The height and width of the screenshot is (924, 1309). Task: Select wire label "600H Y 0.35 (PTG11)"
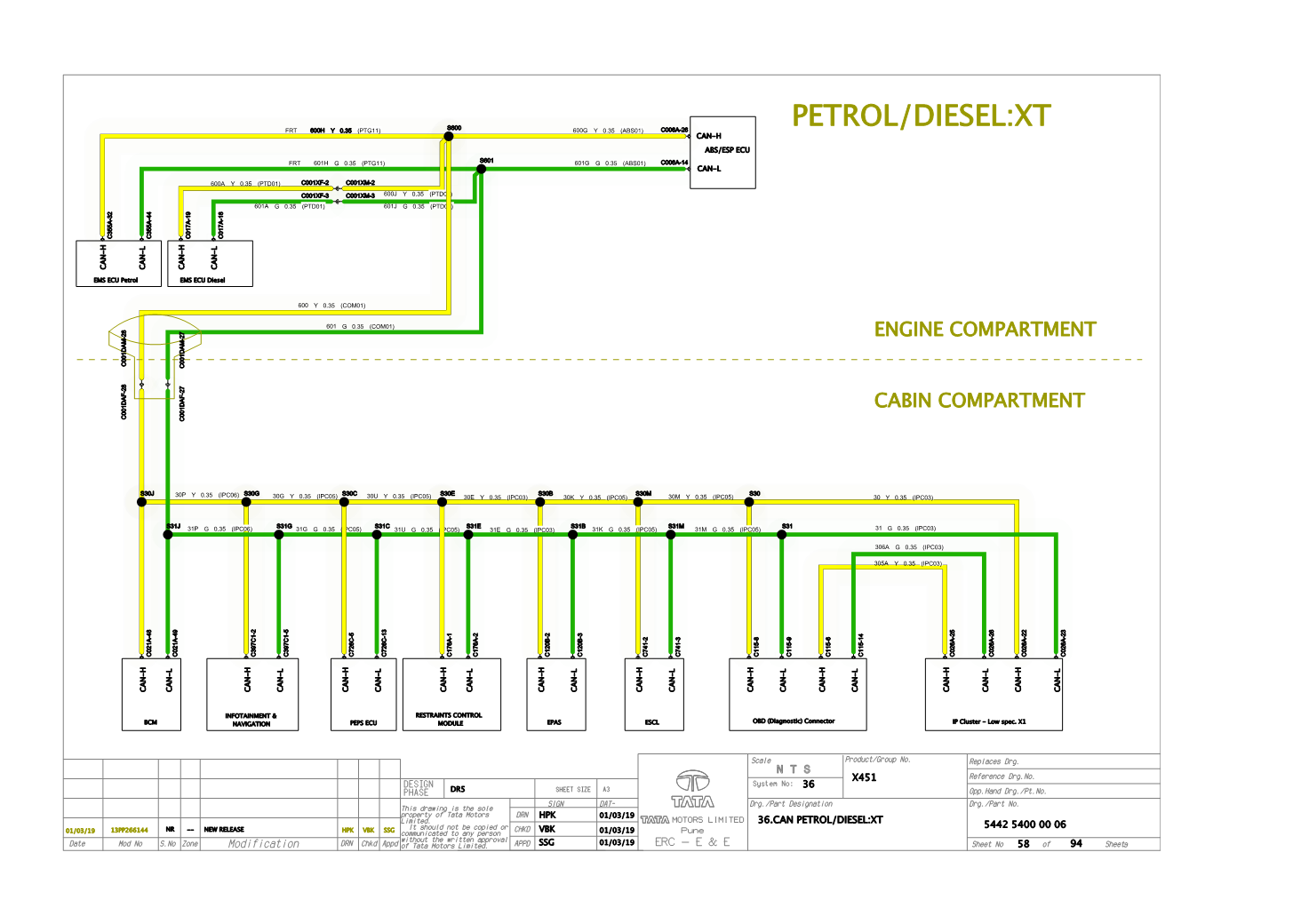click(345, 131)
